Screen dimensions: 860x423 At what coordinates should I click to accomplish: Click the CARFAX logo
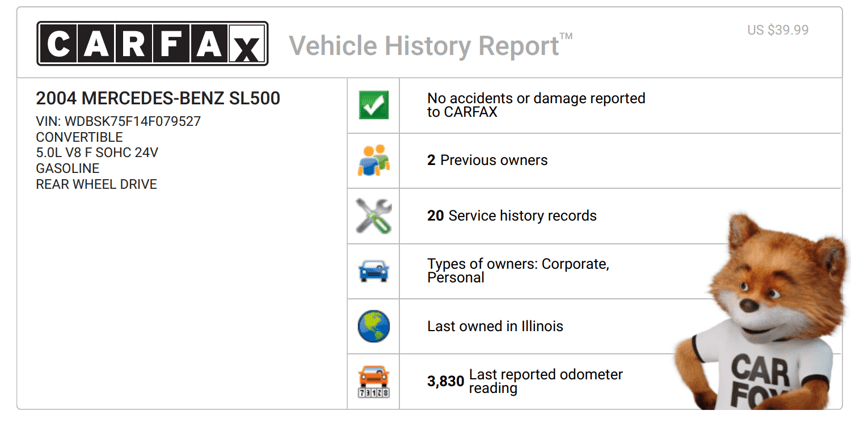pyautogui.click(x=152, y=44)
